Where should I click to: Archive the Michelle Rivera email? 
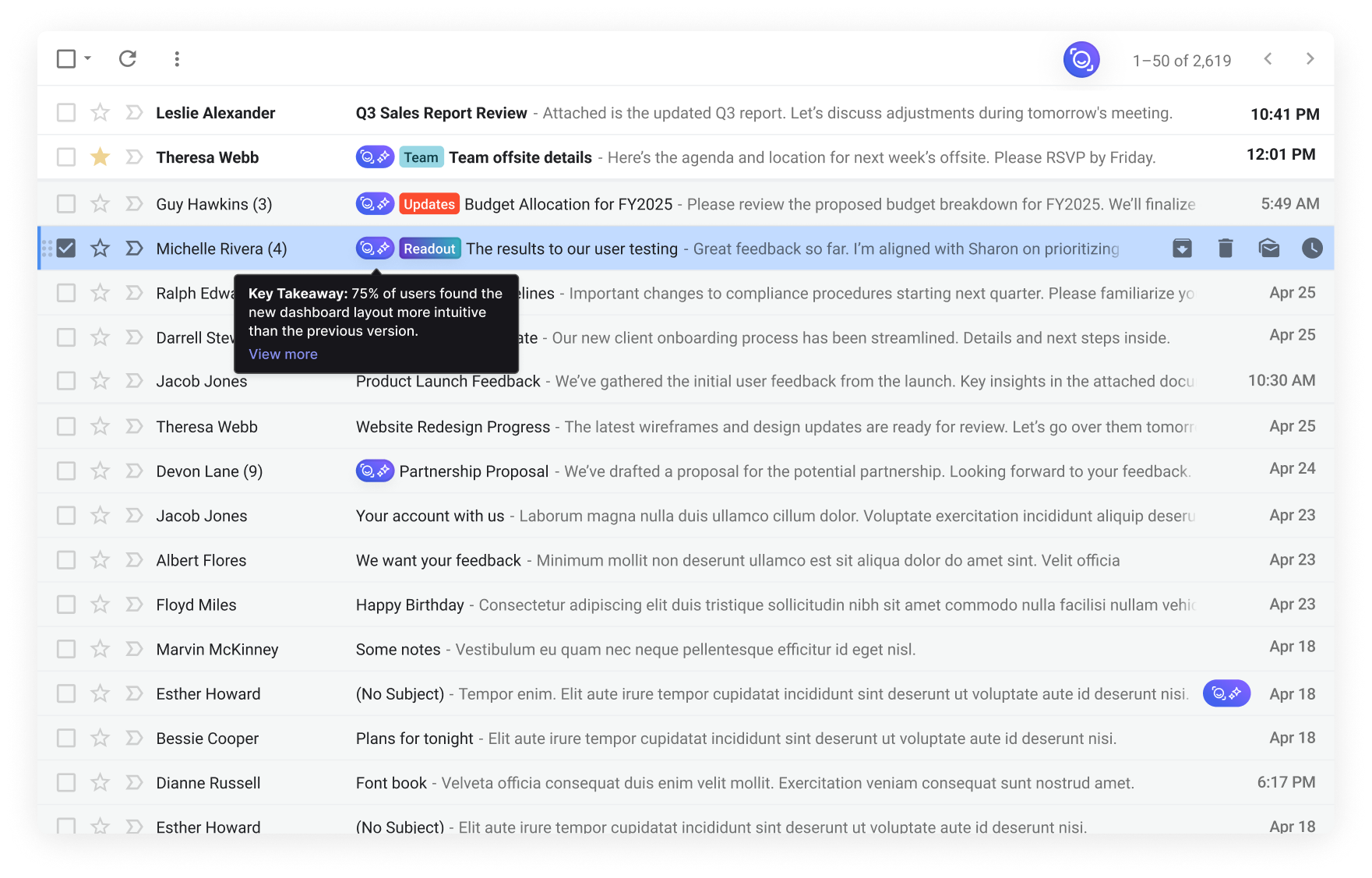coord(1182,249)
